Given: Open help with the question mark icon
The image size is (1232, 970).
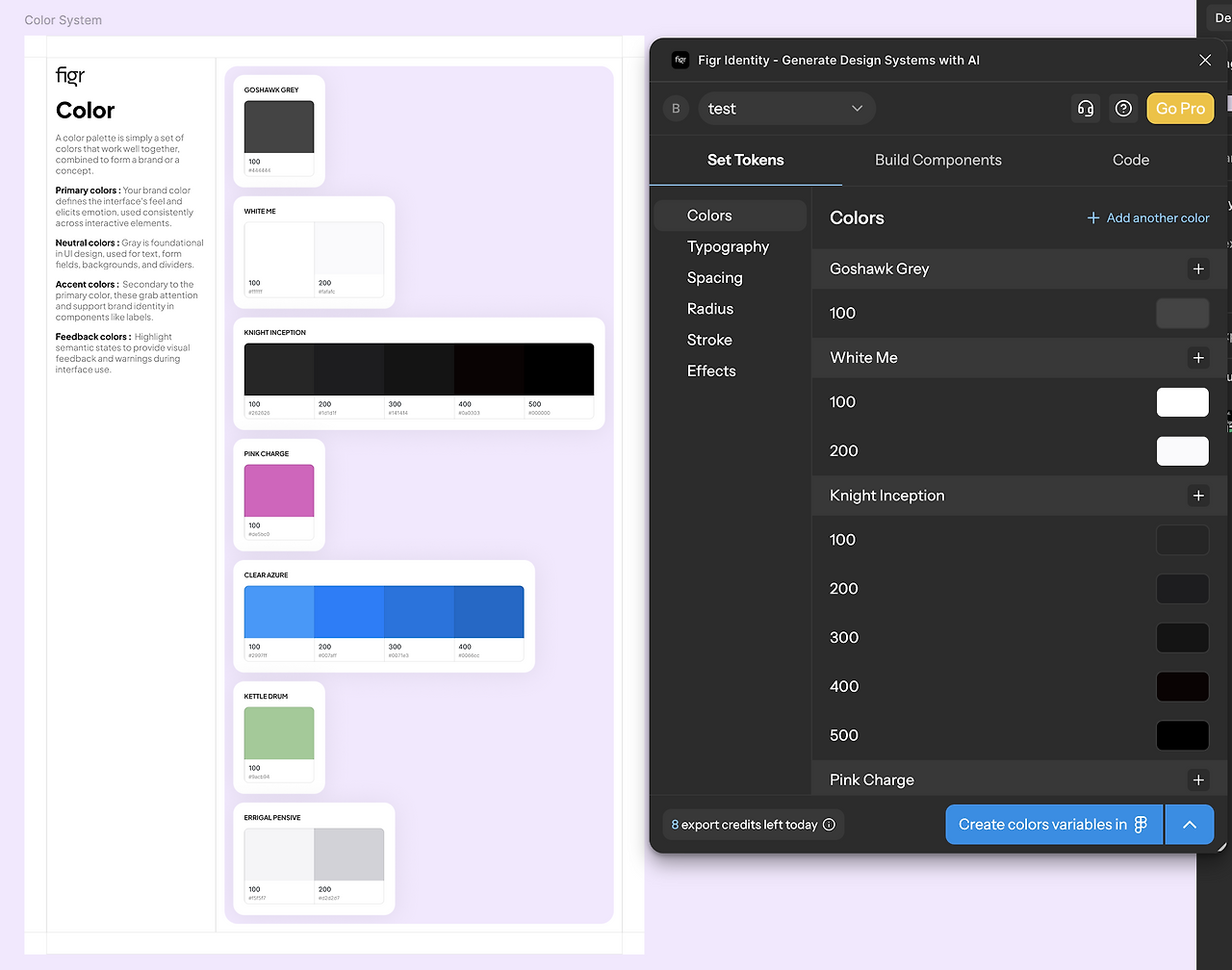Looking at the screenshot, I should (x=1123, y=109).
